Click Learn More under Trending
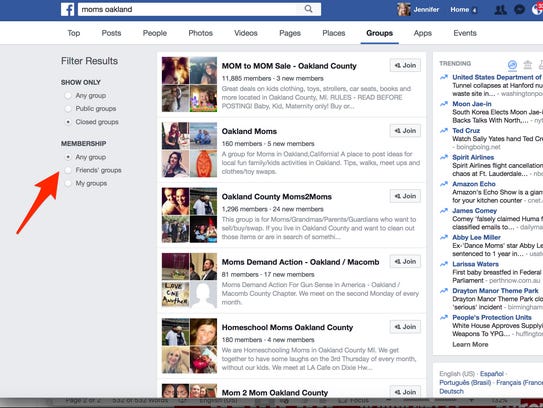Screen dimensions: 543x408 470,344
